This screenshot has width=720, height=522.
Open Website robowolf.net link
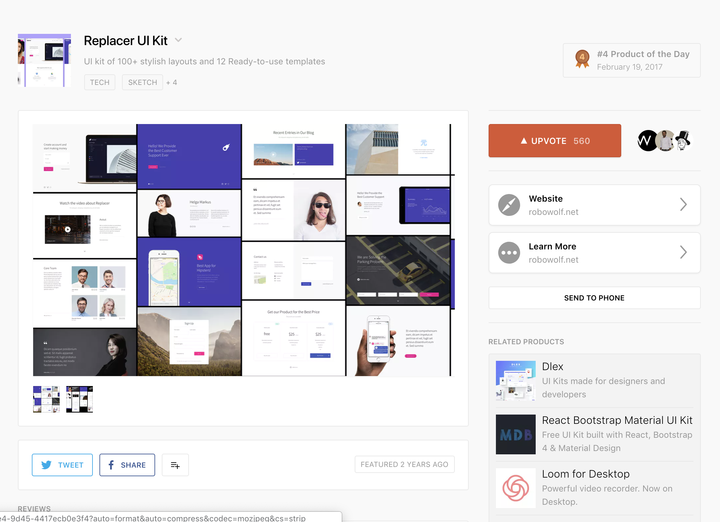click(595, 205)
